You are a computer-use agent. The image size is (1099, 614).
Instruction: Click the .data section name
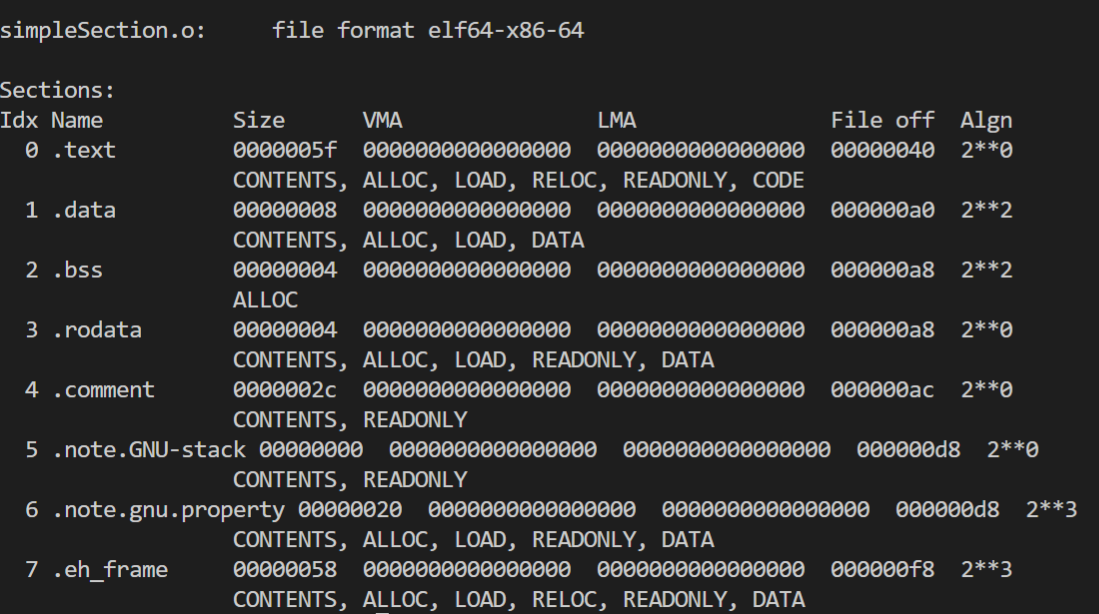pyautogui.click(x=84, y=211)
